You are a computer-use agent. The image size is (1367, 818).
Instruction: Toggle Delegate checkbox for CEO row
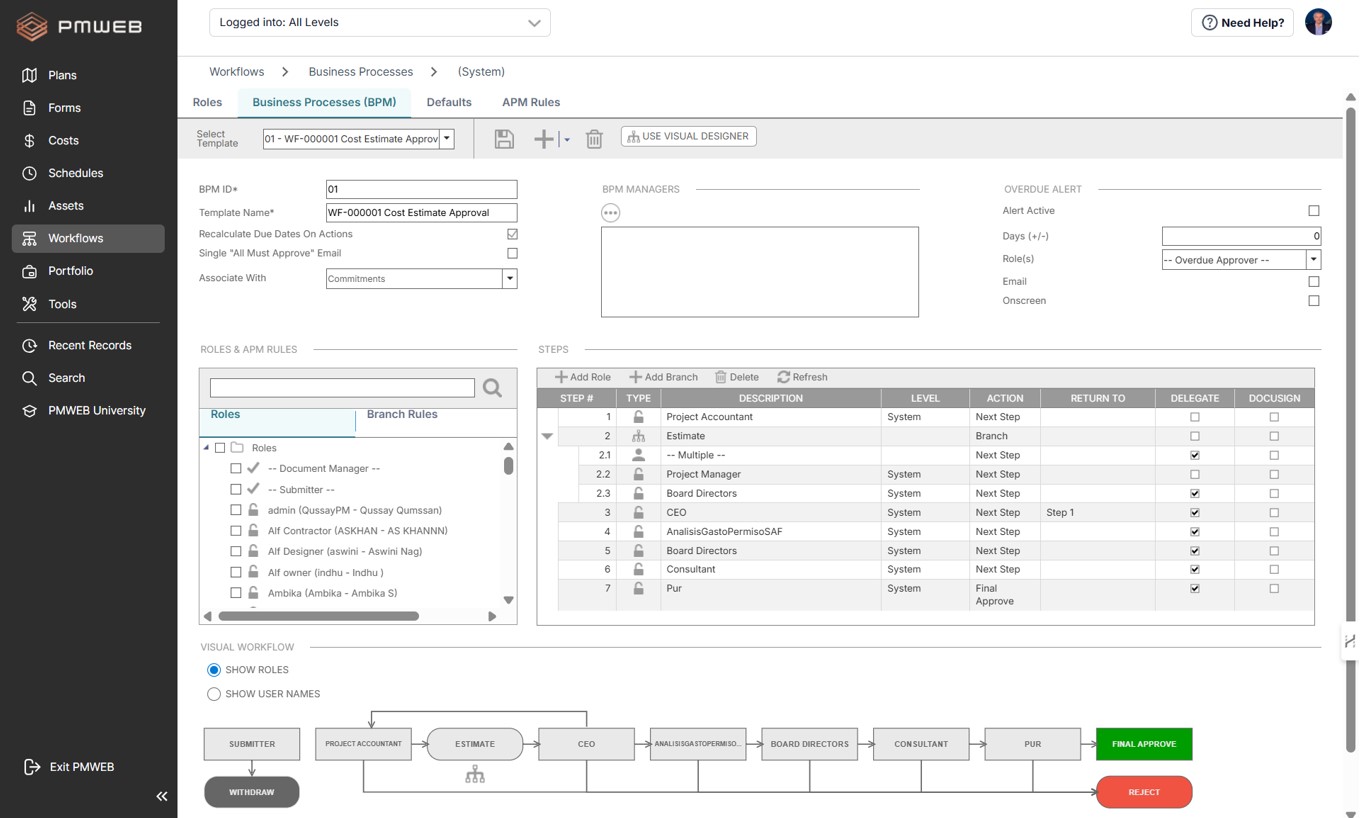pos(1194,512)
